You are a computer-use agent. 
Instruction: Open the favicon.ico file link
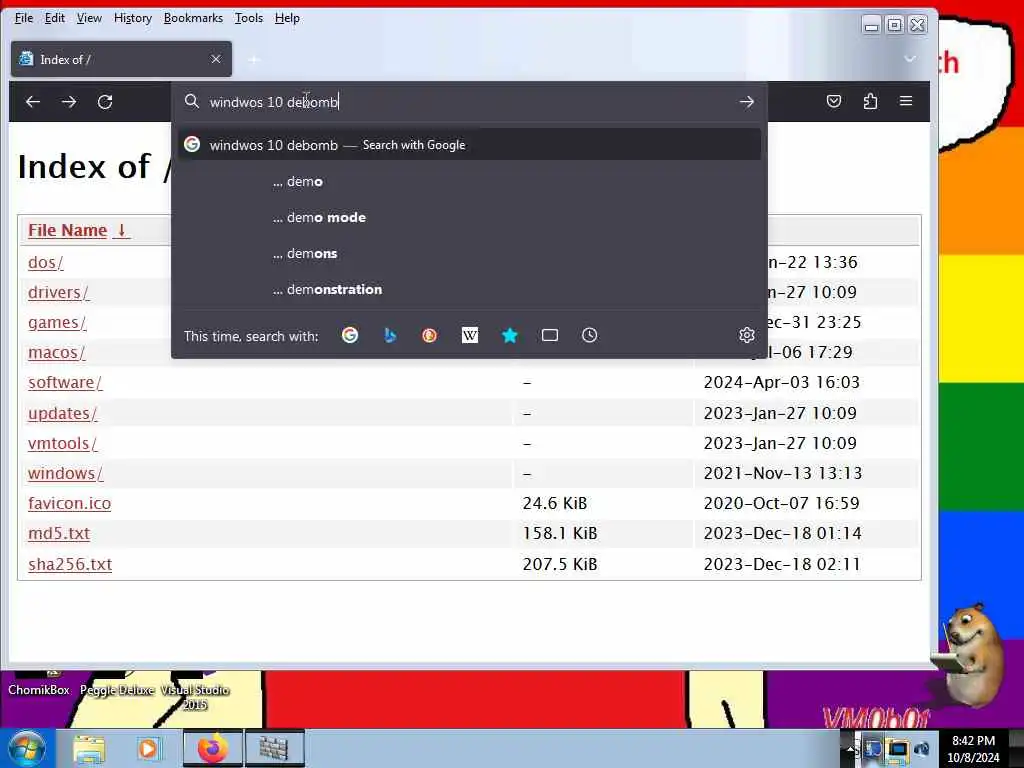point(69,503)
